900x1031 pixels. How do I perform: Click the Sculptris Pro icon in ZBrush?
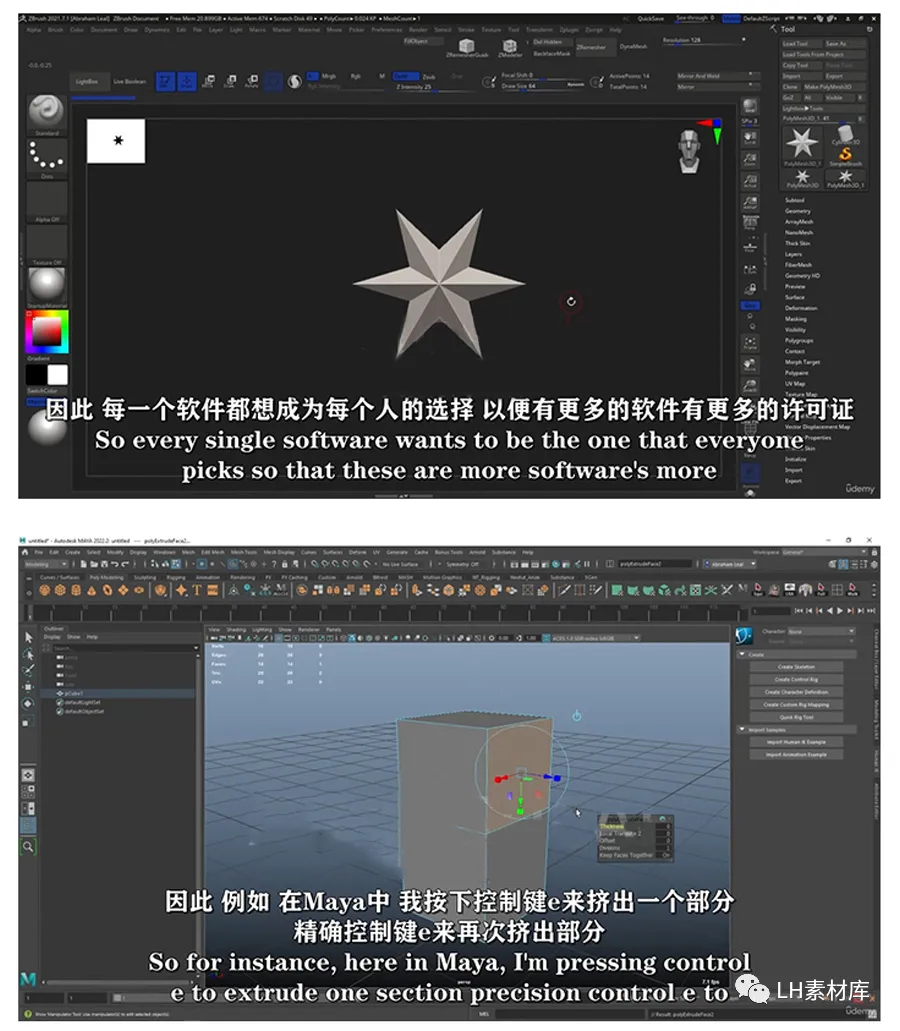[295, 81]
